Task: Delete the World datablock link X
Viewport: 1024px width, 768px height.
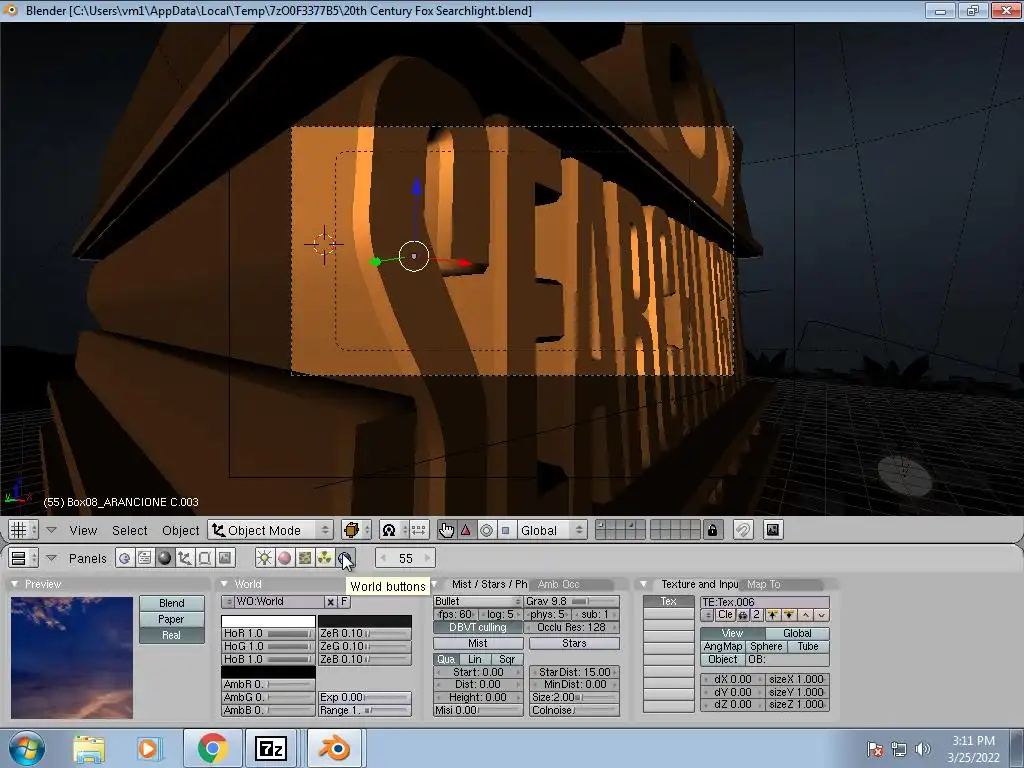Action: [x=330, y=602]
